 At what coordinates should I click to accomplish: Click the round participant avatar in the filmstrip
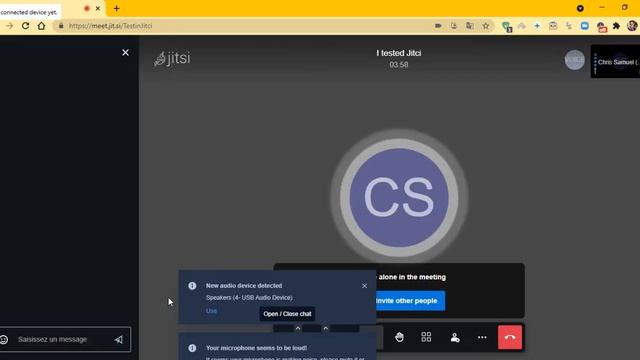point(575,60)
